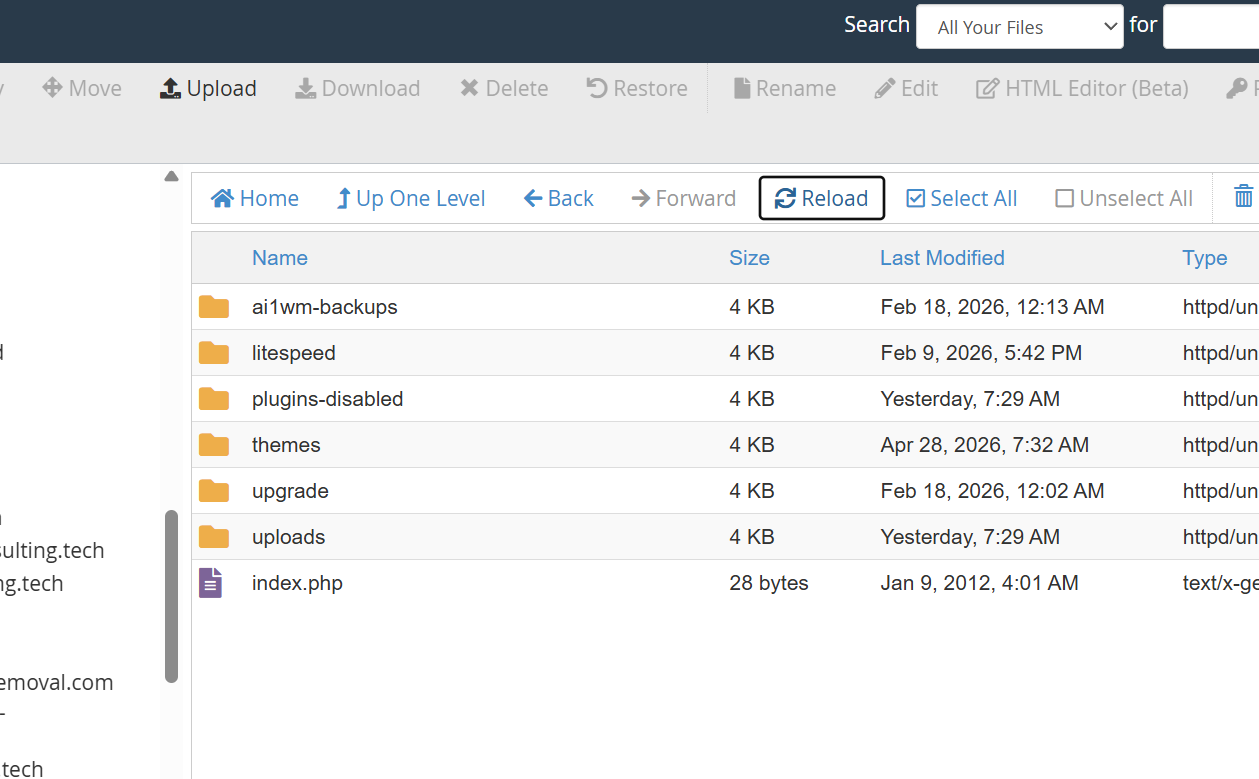Image resolution: width=1259 pixels, height=779 pixels.
Task: Click the Download toolbar icon
Action: pyautogui.click(x=305, y=88)
